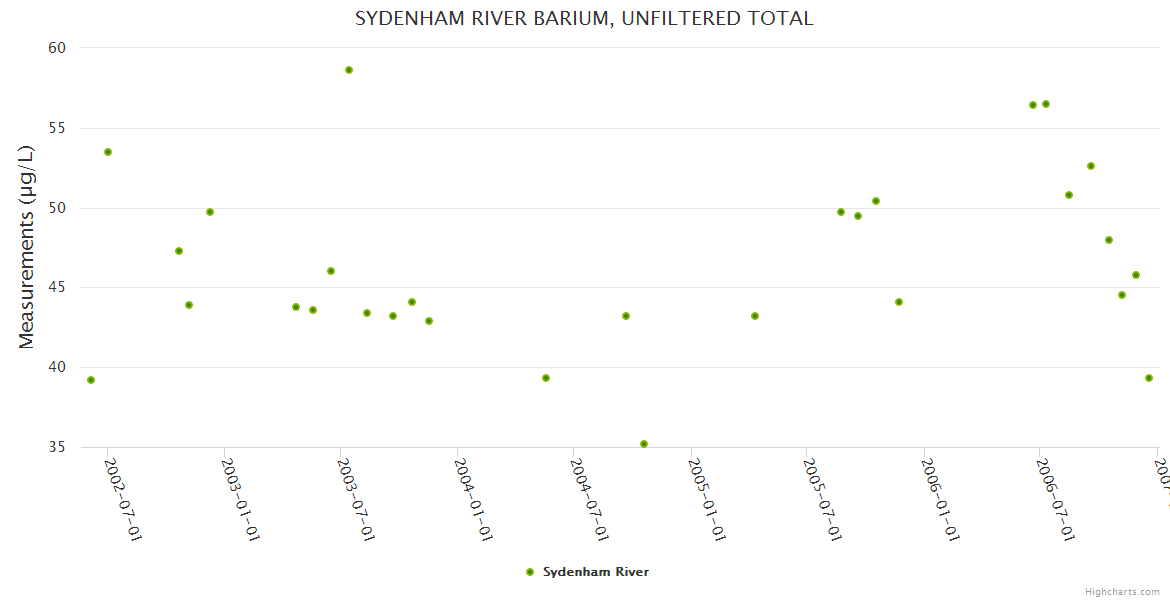Select the lowest data point near 35
1170x600 pixels.
644,444
